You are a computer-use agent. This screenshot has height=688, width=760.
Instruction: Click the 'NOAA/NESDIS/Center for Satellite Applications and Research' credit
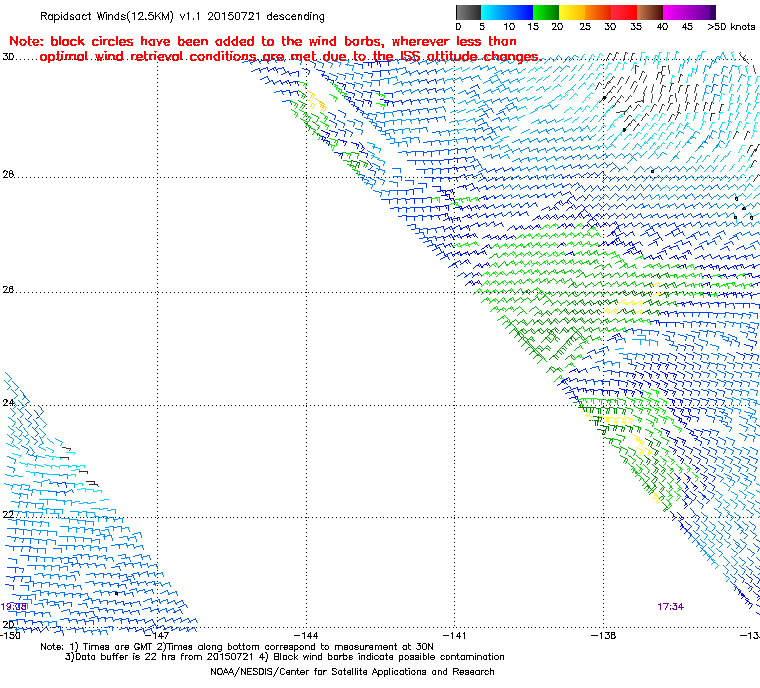click(352, 672)
